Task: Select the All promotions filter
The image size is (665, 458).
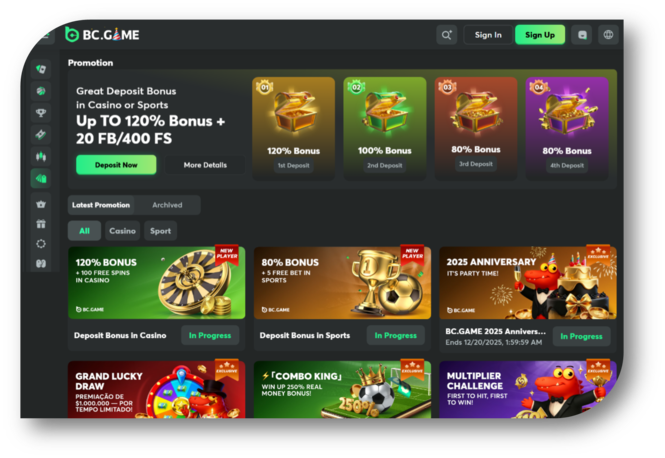Action: point(84,231)
